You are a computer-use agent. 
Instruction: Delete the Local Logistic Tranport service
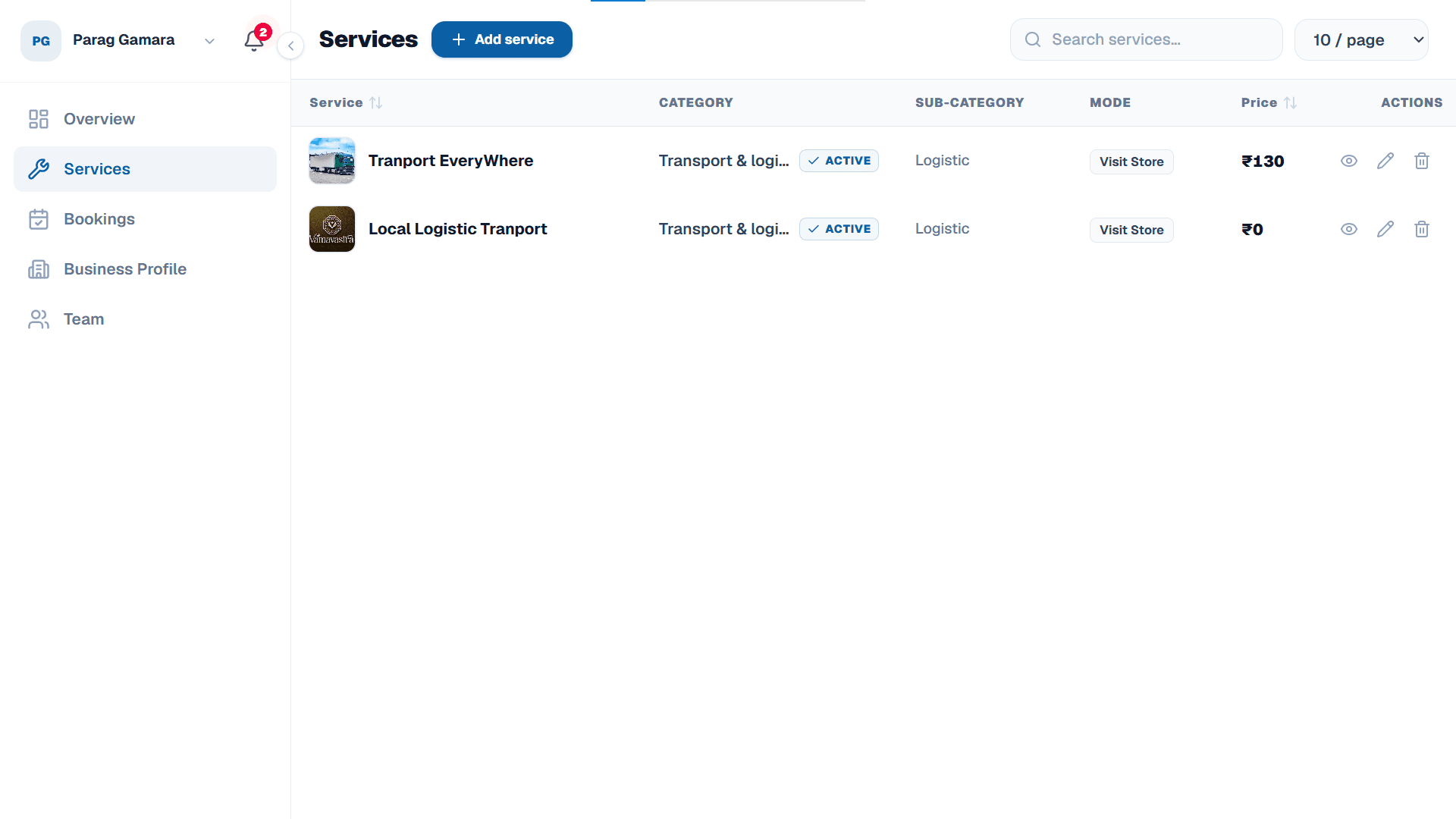click(1421, 229)
